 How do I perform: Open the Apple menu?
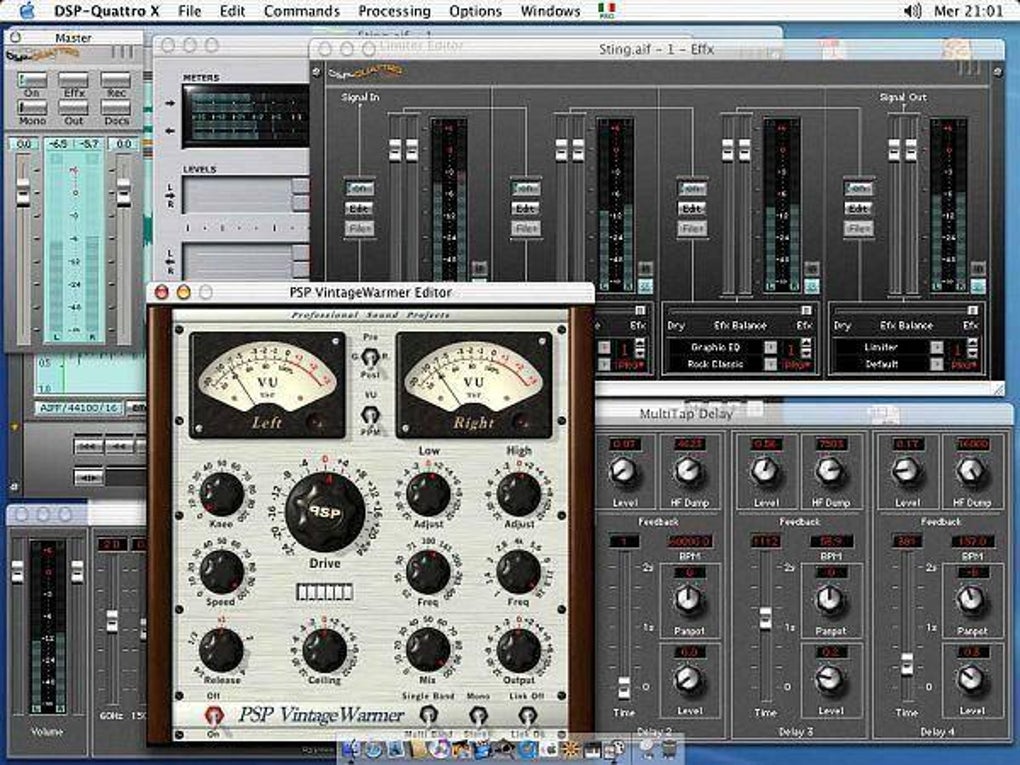(x=27, y=10)
